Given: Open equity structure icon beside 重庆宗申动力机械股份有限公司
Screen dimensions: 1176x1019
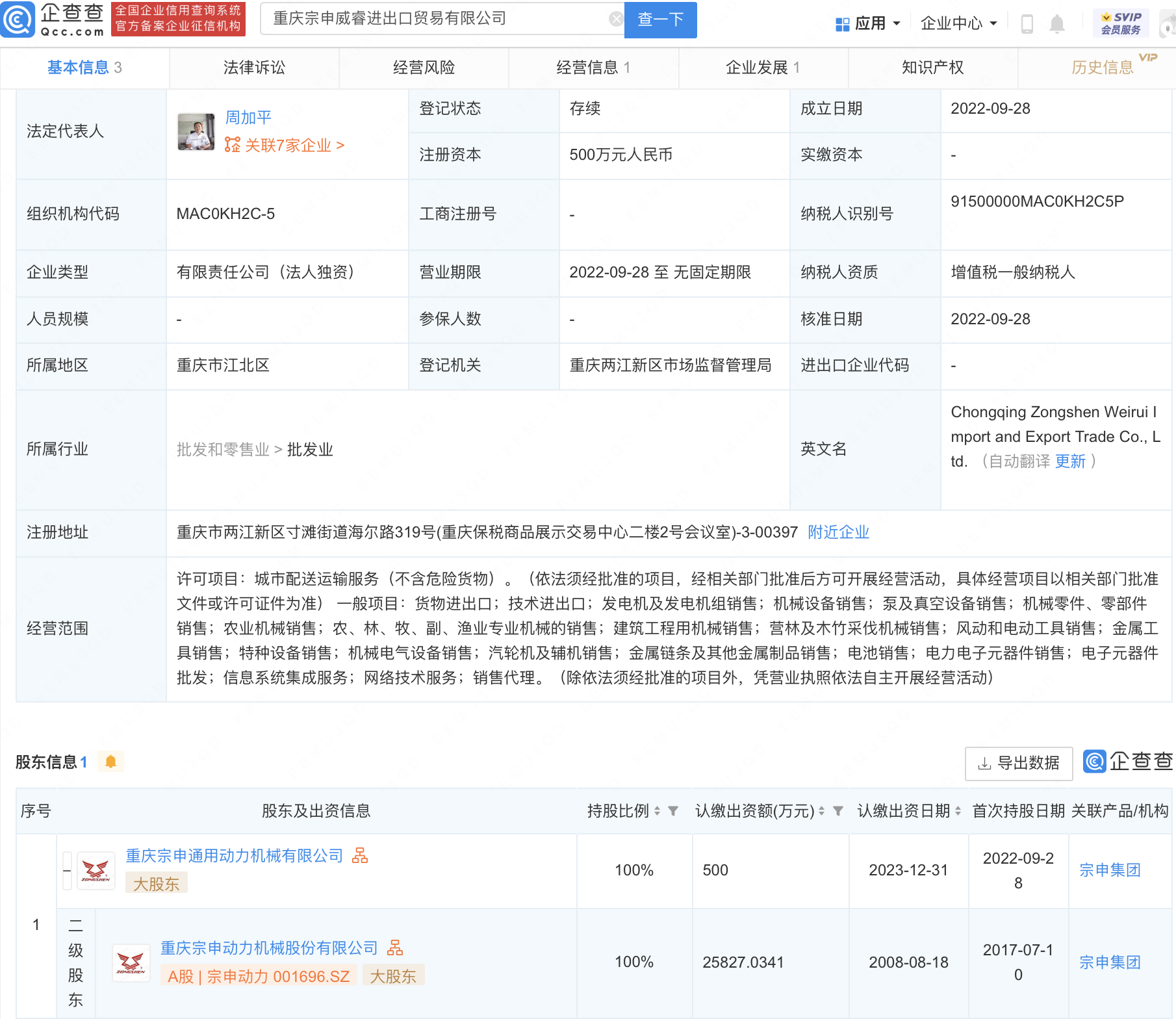Looking at the screenshot, I should (394, 948).
